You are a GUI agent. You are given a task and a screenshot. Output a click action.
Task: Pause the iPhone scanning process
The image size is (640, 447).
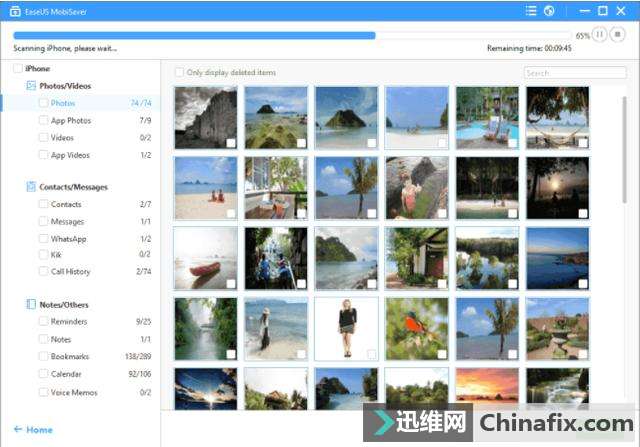[599, 34]
